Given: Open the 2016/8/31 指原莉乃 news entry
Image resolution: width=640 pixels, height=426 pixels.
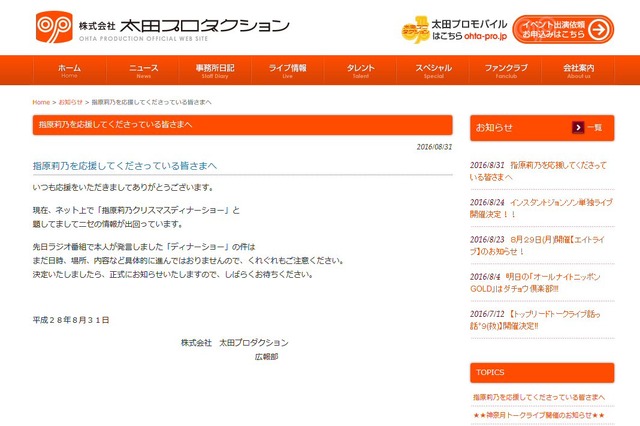Looking at the screenshot, I should pyautogui.click(x=538, y=171).
